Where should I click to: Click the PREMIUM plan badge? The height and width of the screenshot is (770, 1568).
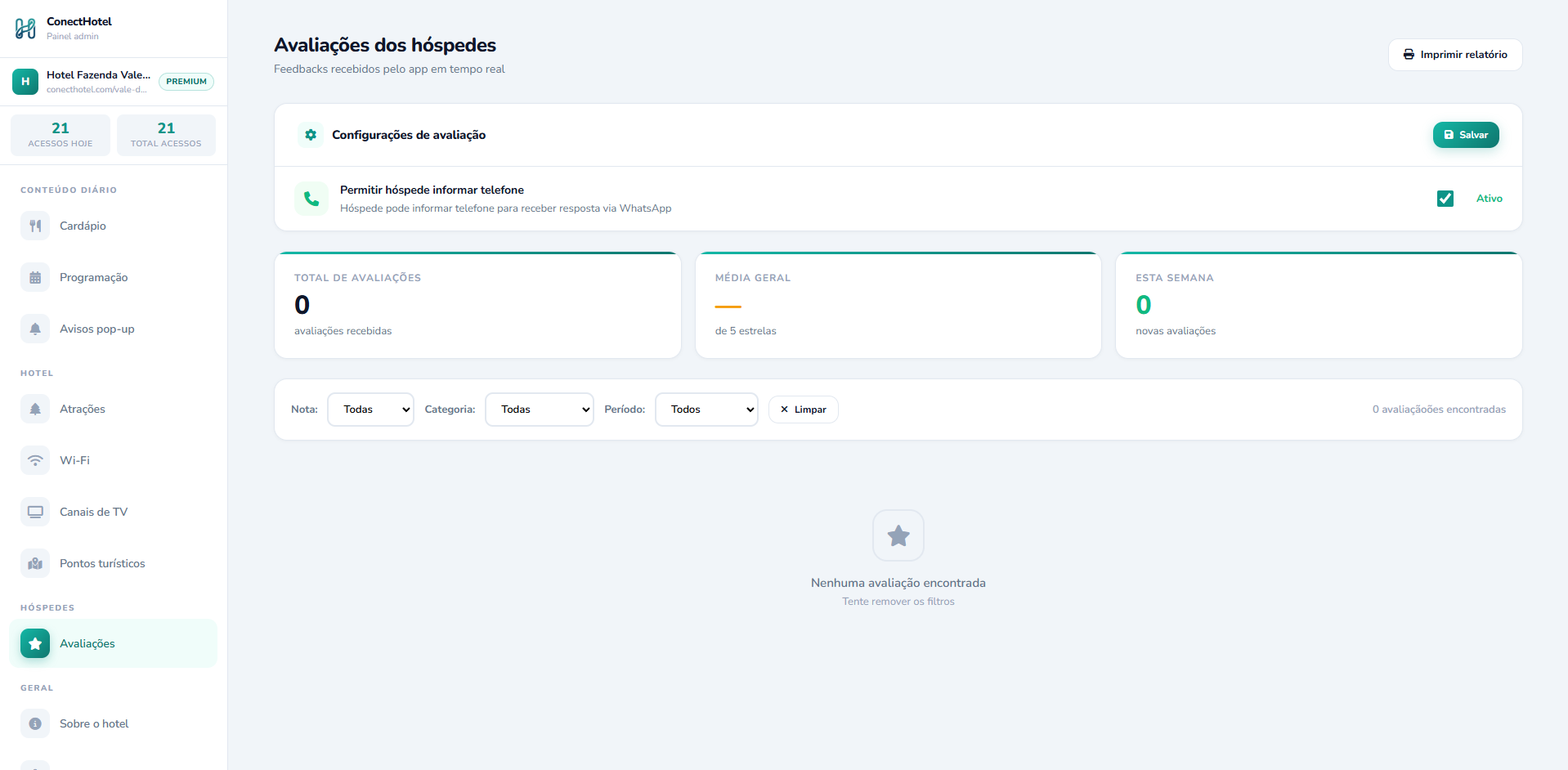186,82
